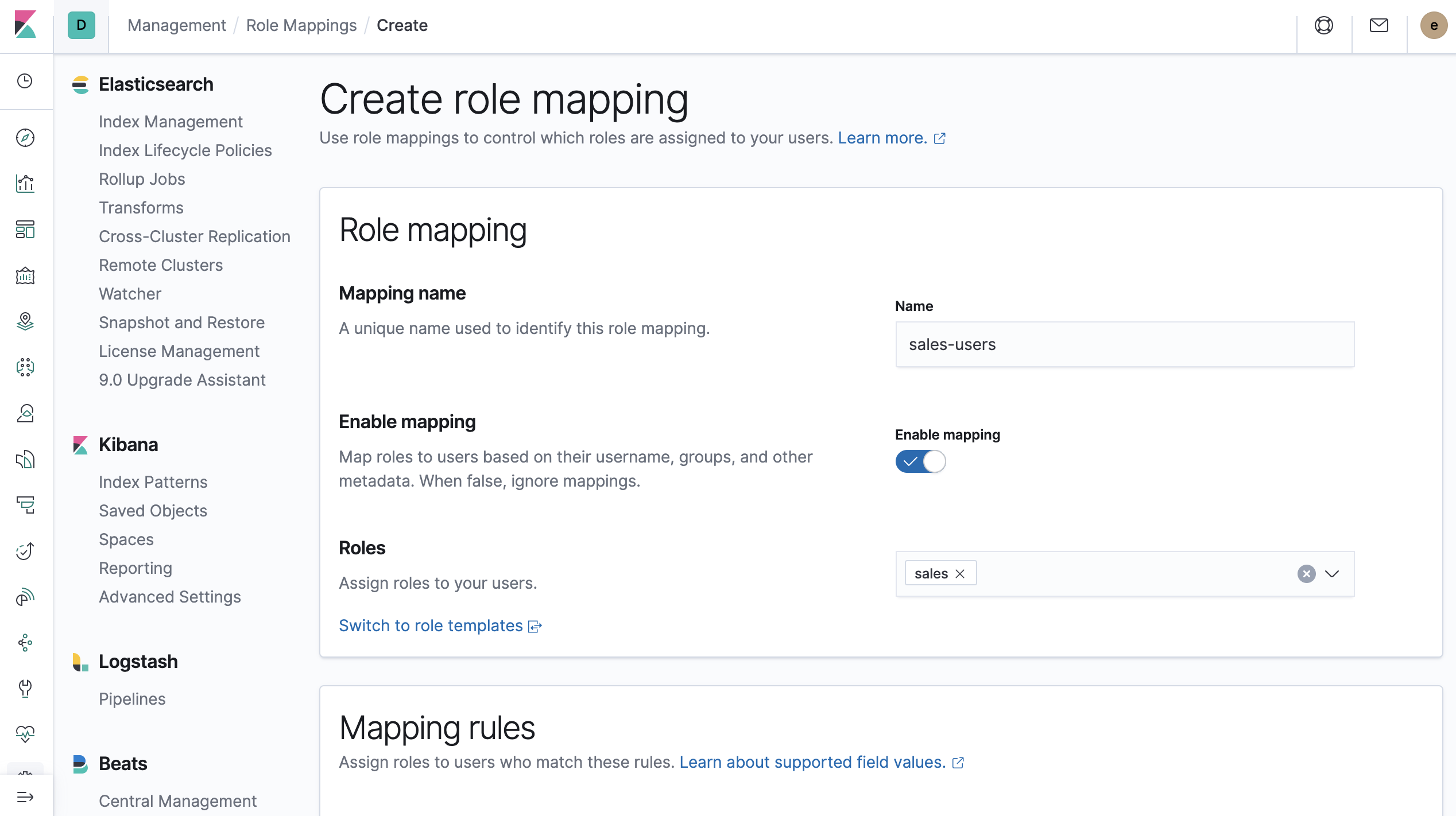The width and height of the screenshot is (1456, 816).
Task: Open Dev Tools wrench icon
Action: pyautogui.click(x=25, y=689)
